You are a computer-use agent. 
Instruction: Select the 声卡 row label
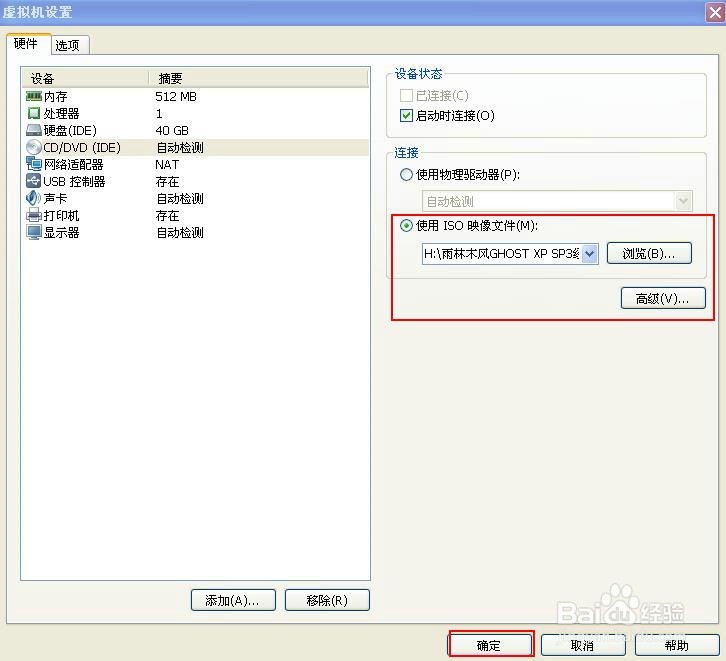[55, 199]
